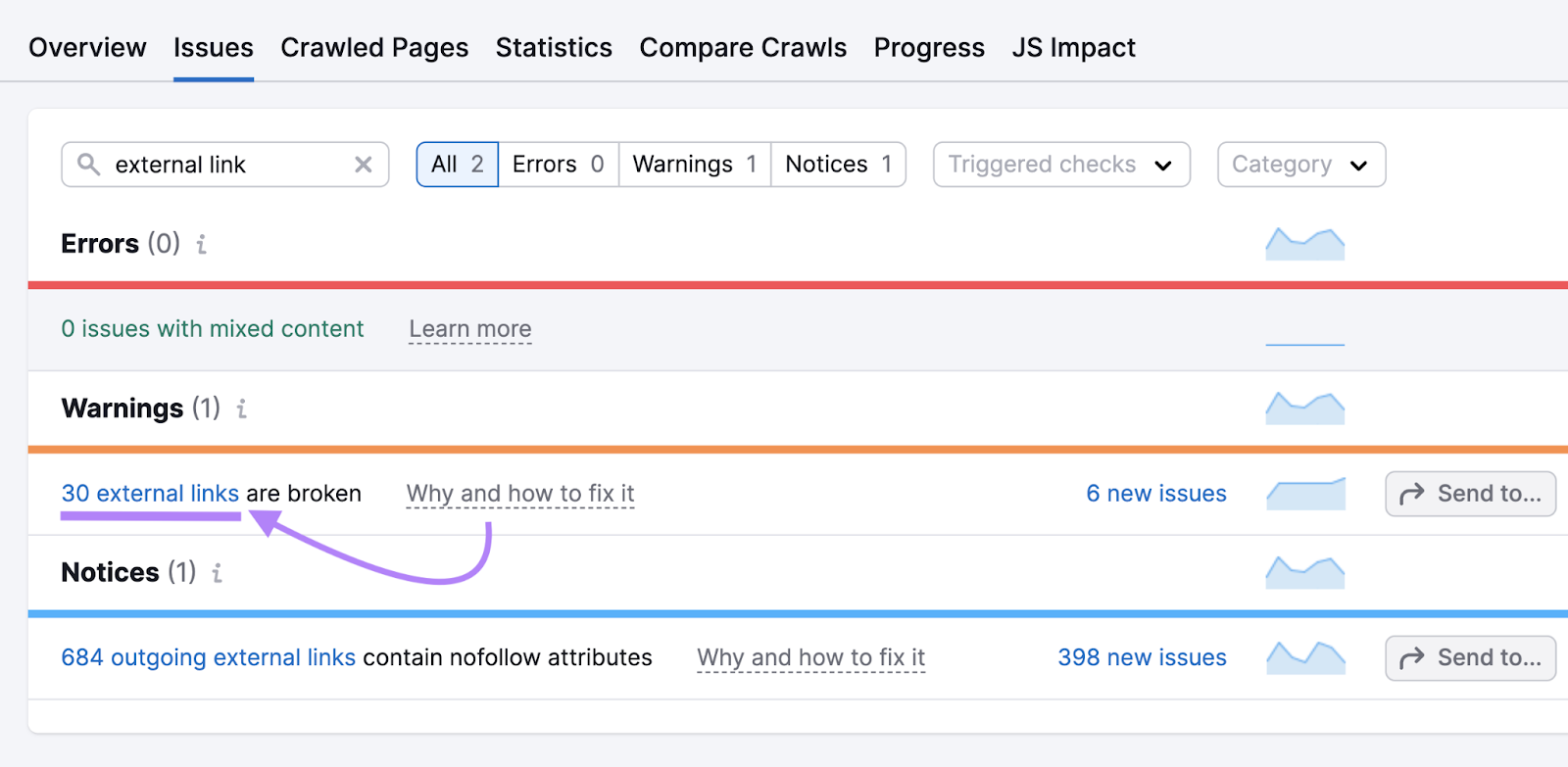Send broken external links issue to...
The image size is (1568, 767).
[1470, 494]
